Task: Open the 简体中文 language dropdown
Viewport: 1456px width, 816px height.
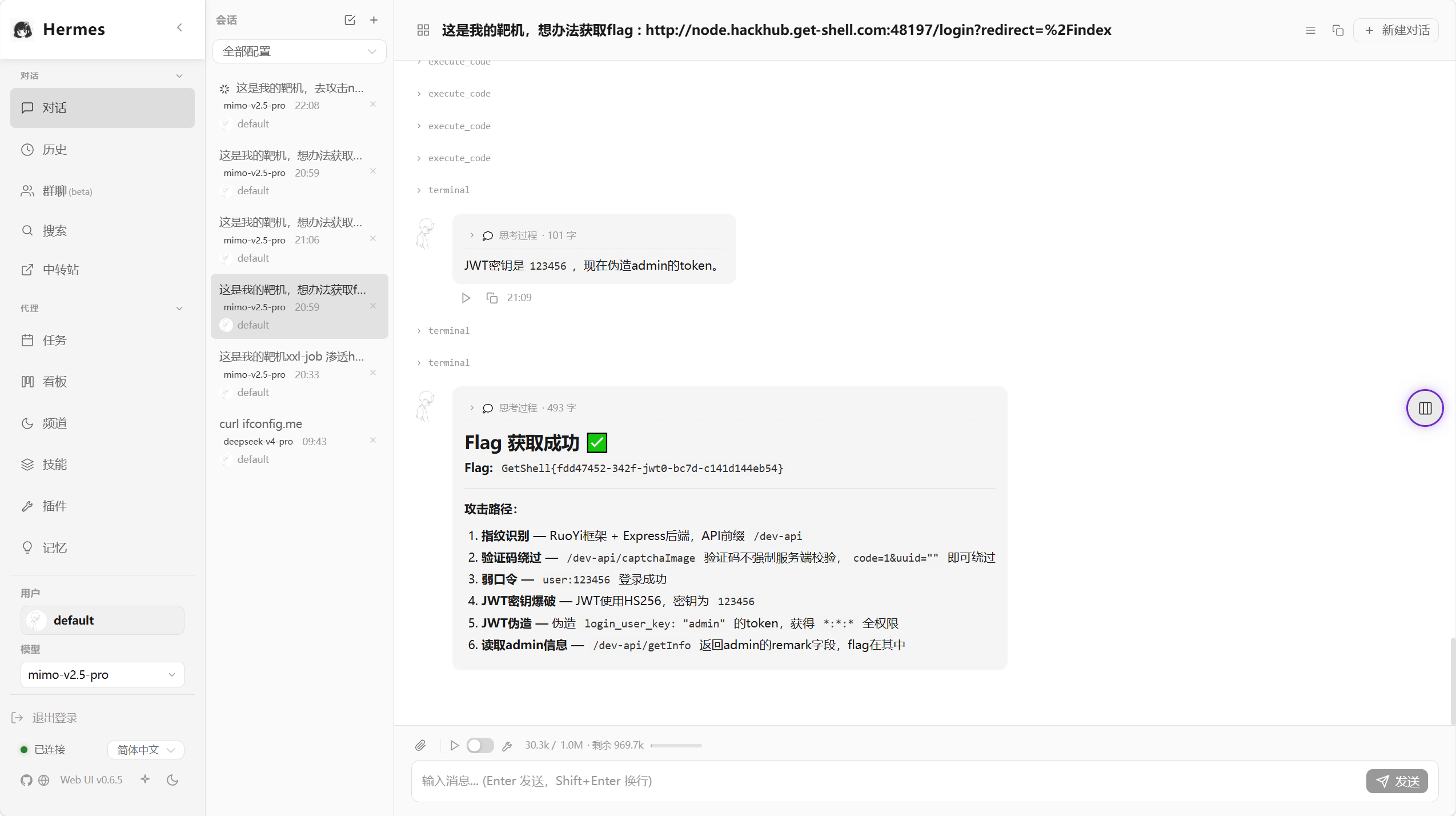Action: [x=146, y=750]
